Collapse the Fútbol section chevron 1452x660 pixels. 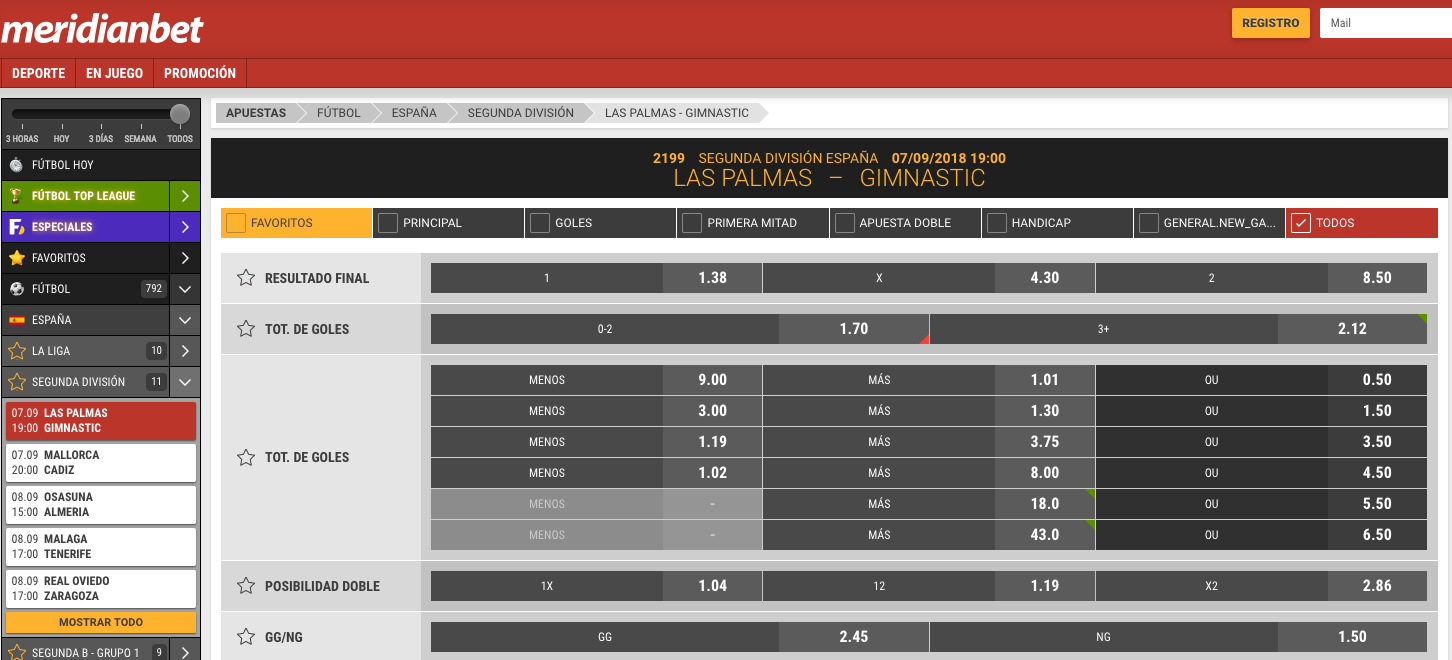tap(185, 289)
